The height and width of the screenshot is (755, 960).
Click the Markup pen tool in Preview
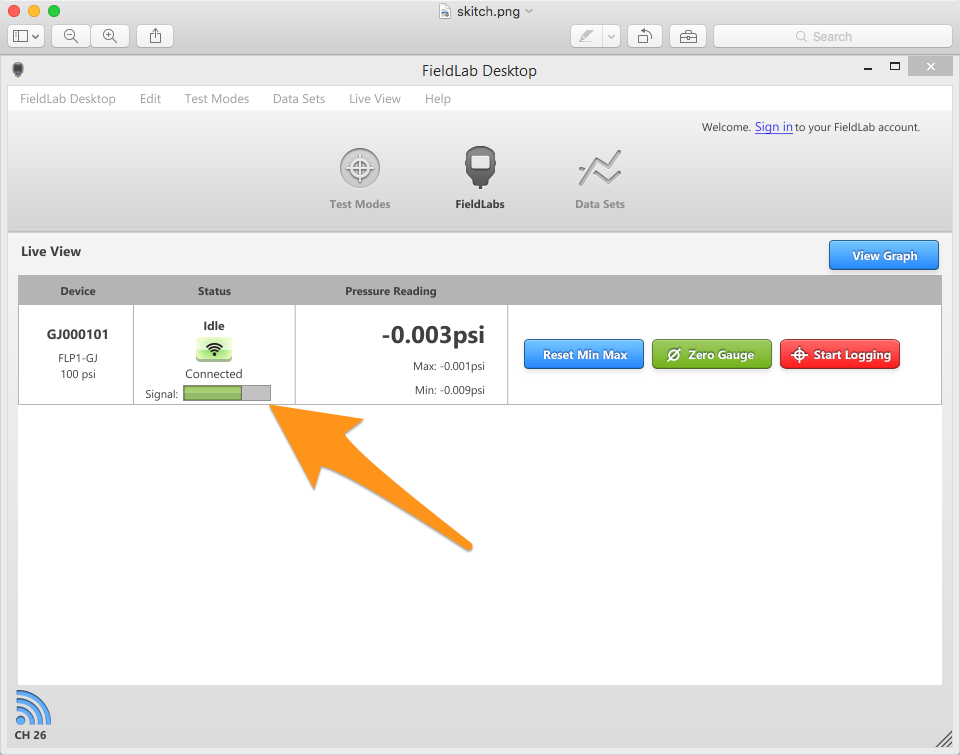click(586, 37)
